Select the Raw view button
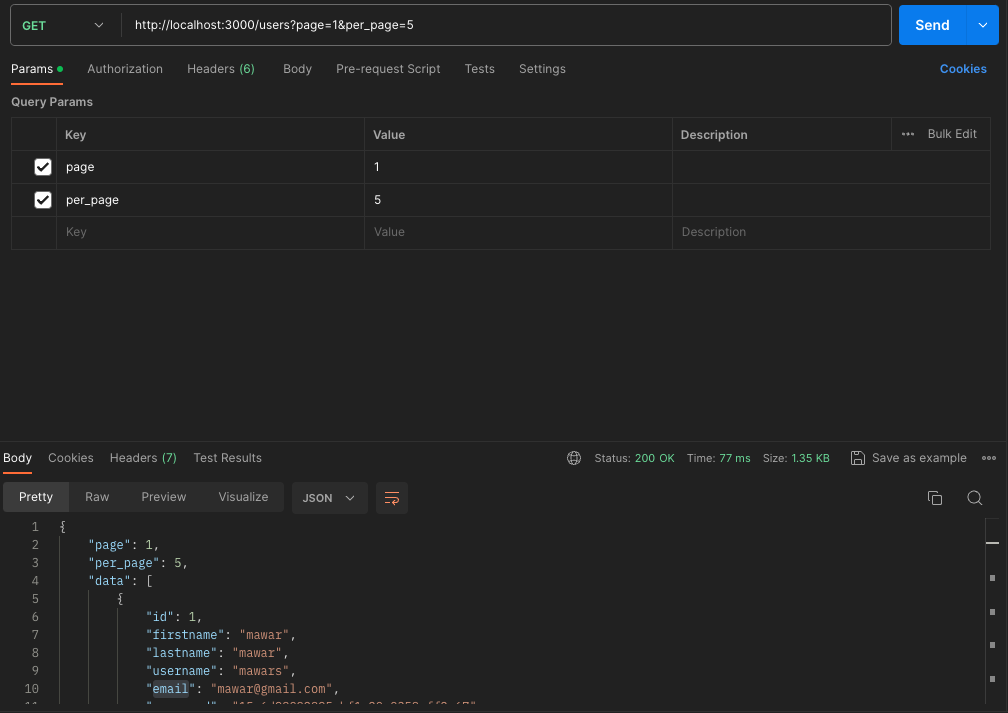This screenshot has width=1008, height=713. (97, 497)
